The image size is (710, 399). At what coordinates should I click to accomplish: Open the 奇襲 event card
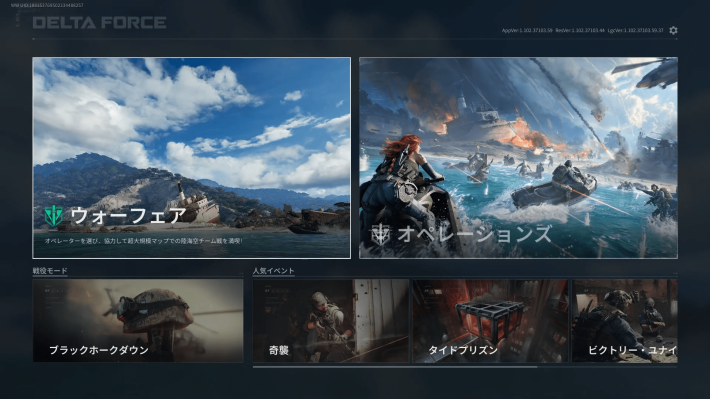pos(331,321)
